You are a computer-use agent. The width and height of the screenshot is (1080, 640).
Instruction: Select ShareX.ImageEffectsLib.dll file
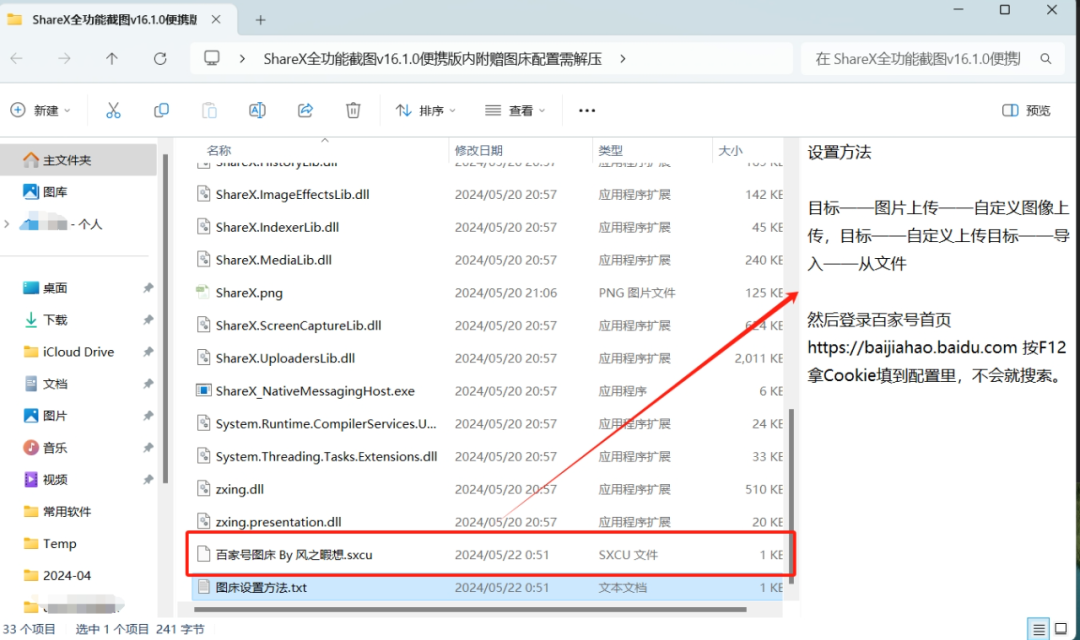(488, 194)
